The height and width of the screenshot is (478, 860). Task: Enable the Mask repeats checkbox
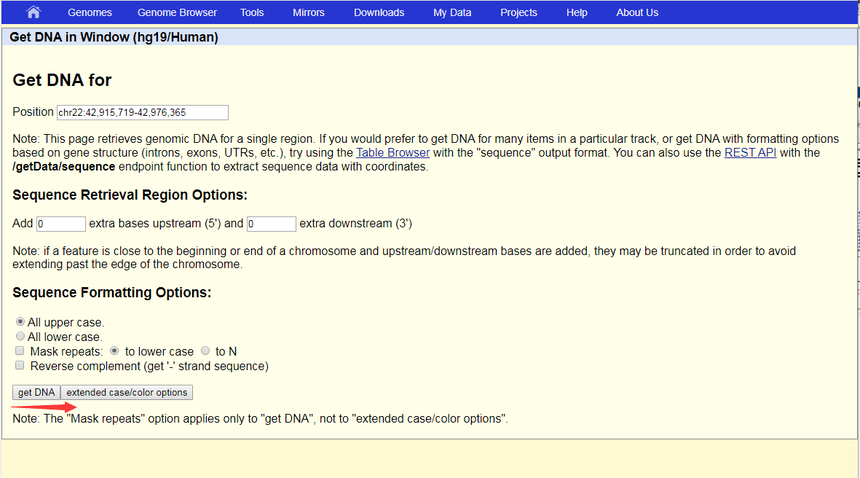[x=20, y=352]
